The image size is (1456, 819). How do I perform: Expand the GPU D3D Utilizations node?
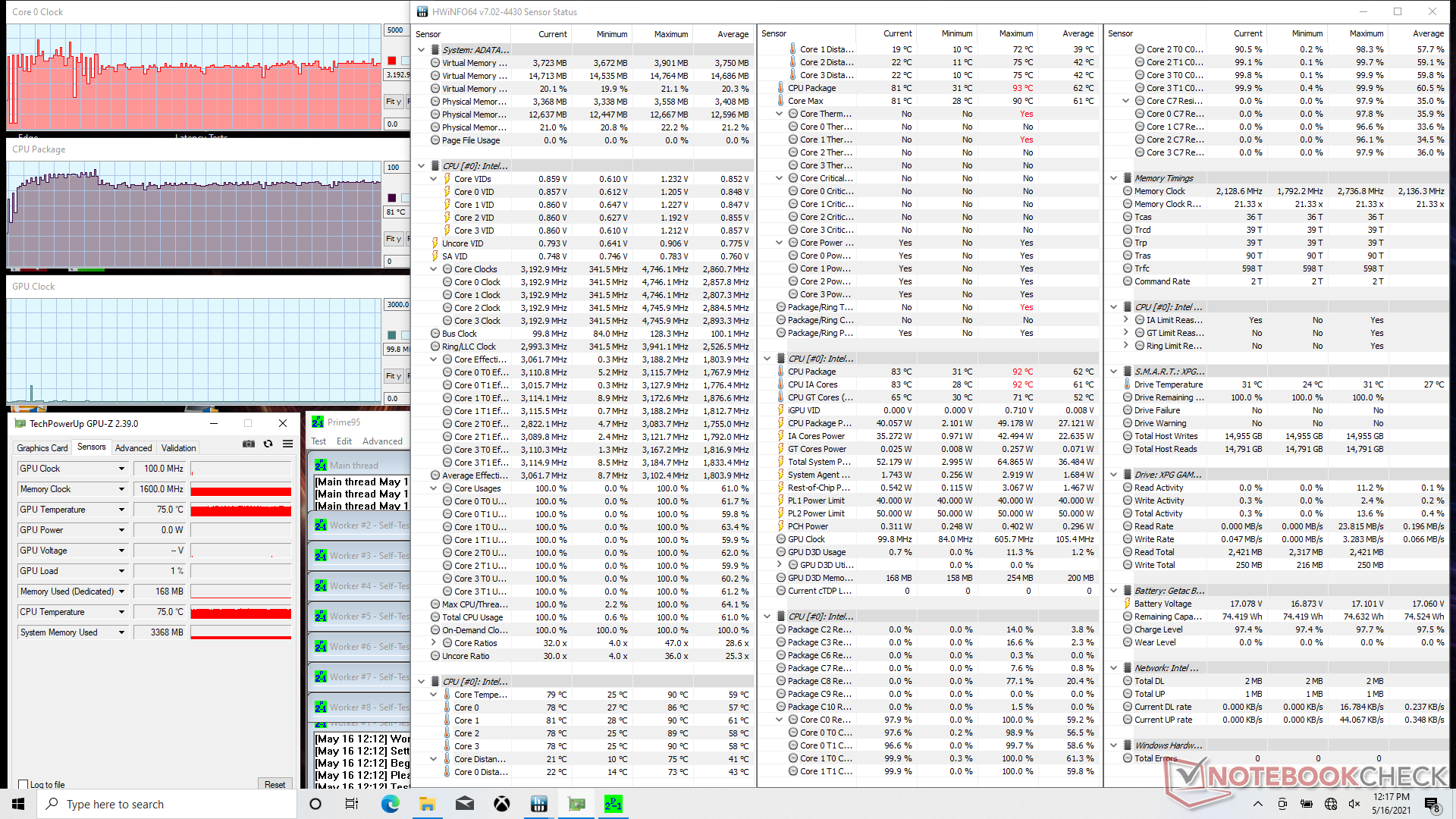[780, 565]
